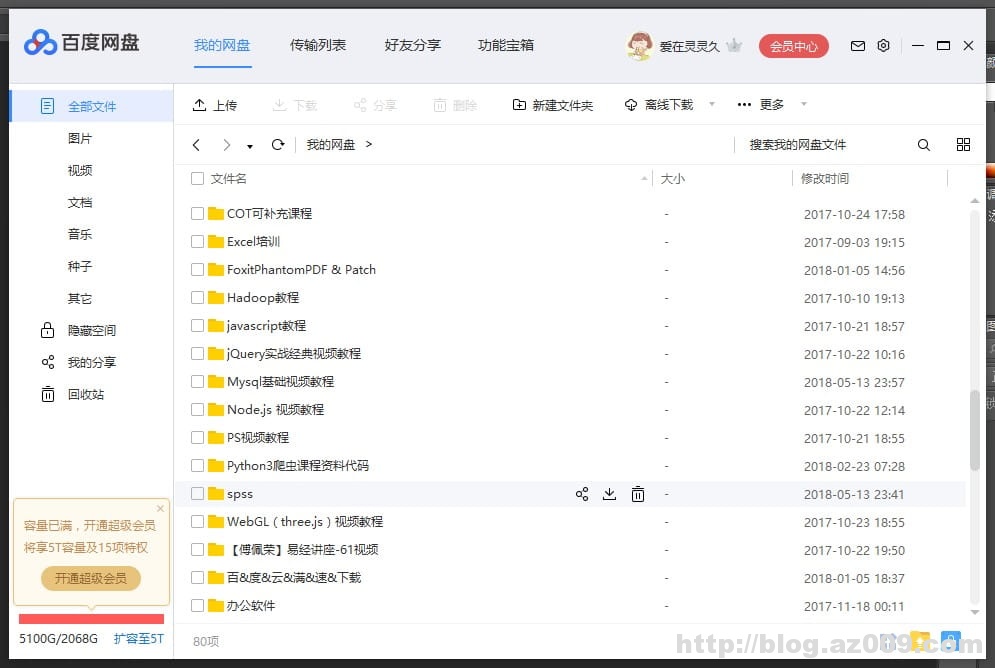Switch to grid view layout
This screenshot has height=668, width=995.
(x=963, y=144)
